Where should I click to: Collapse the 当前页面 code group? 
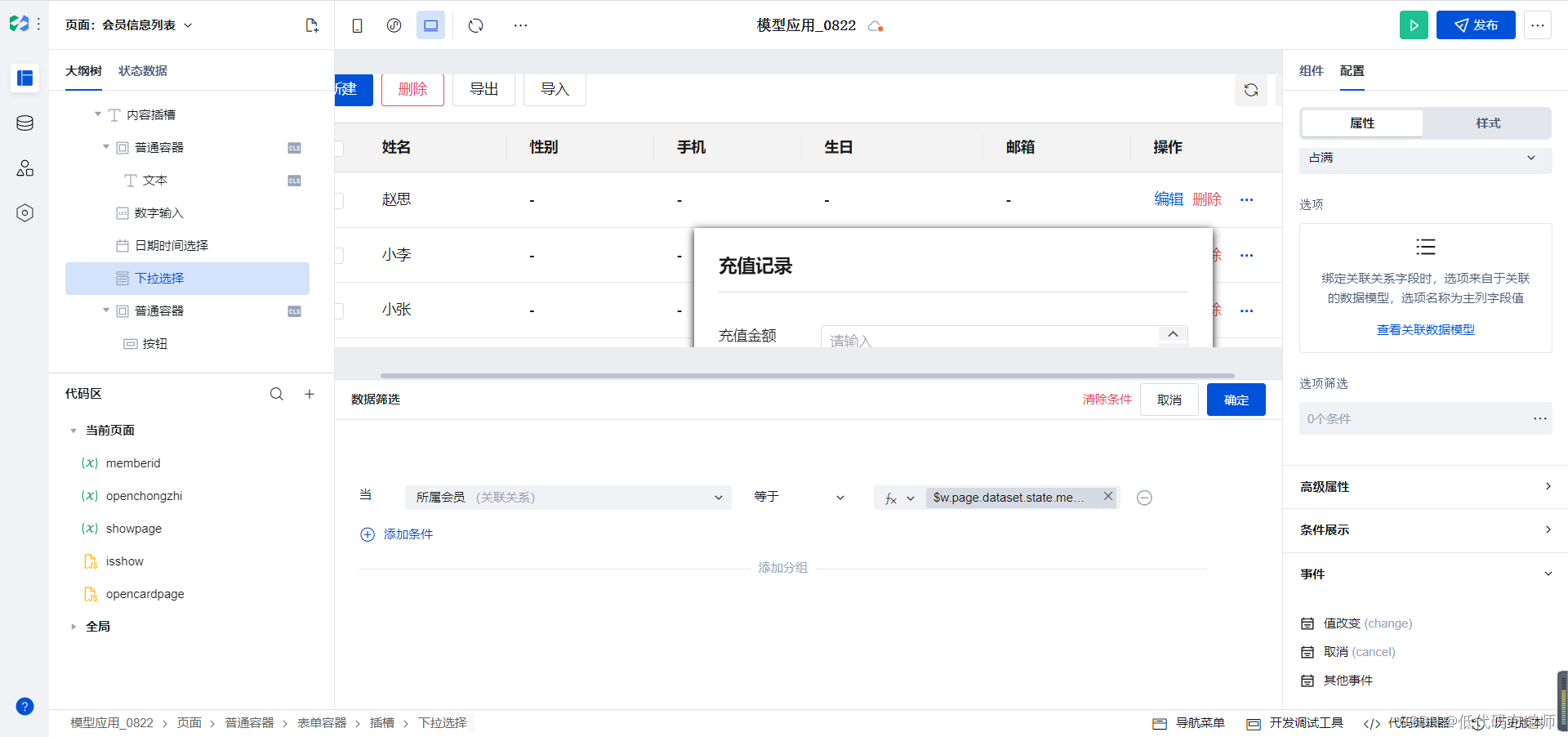click(x=73, y=431)
